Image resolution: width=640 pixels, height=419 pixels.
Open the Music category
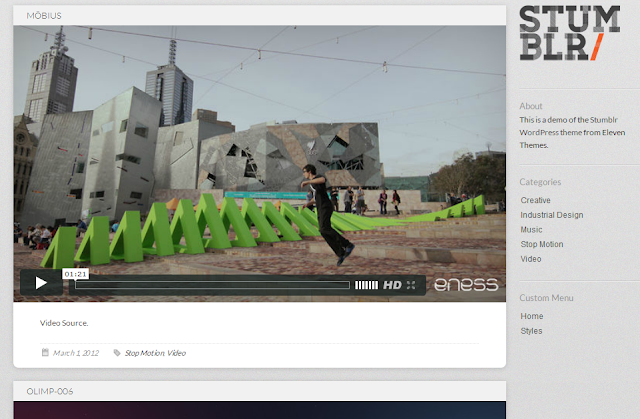pos(531,229)
